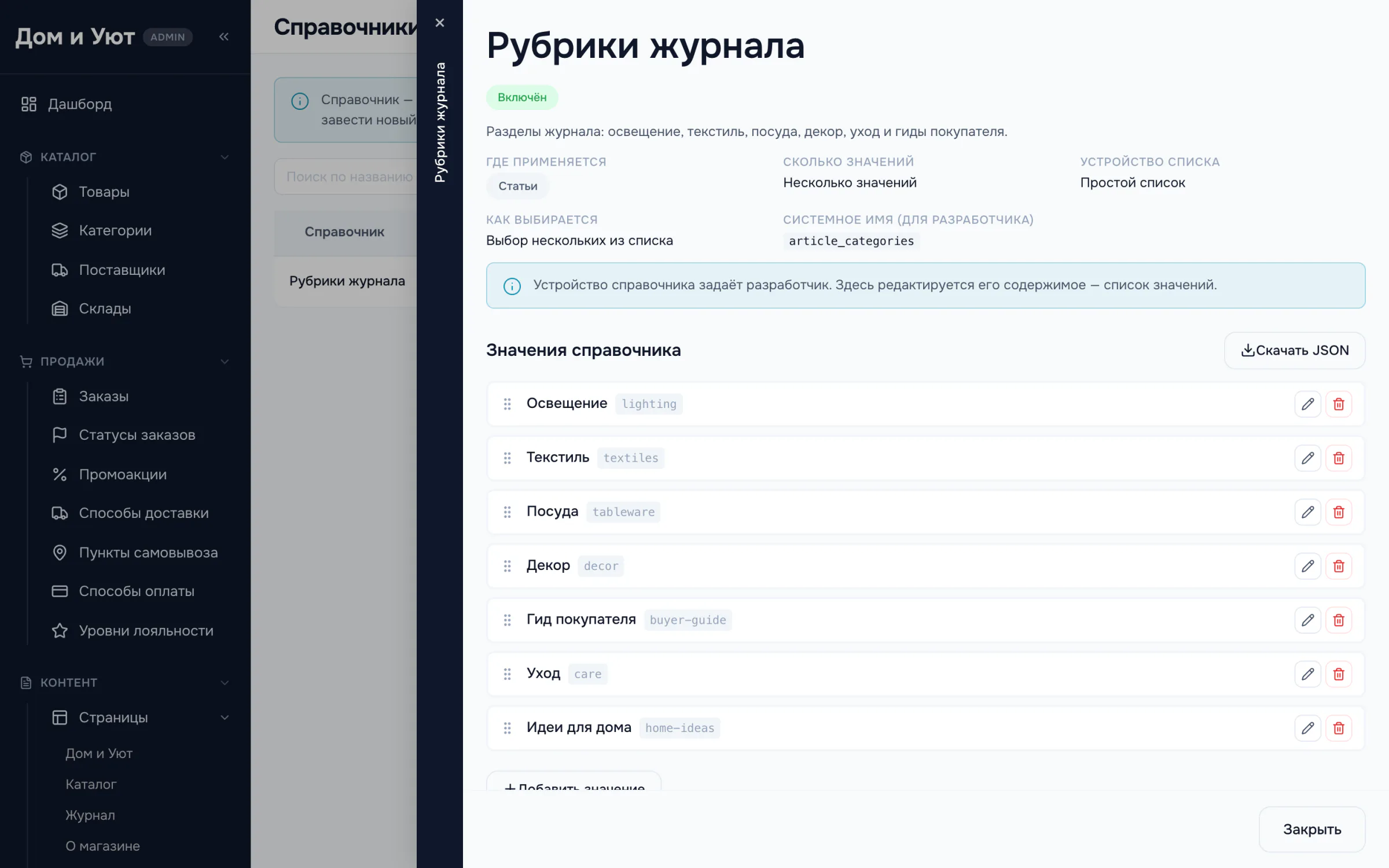Click the Включён status badge
Screen dimensions: 1389x868
pos(522,97)
